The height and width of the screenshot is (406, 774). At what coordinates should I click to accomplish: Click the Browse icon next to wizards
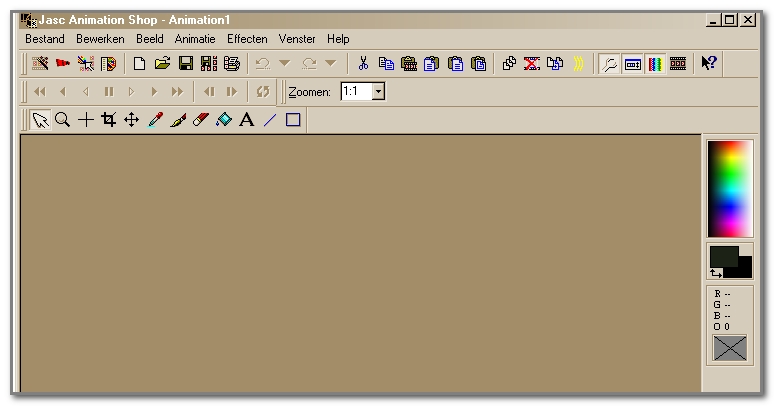(109, 63)
